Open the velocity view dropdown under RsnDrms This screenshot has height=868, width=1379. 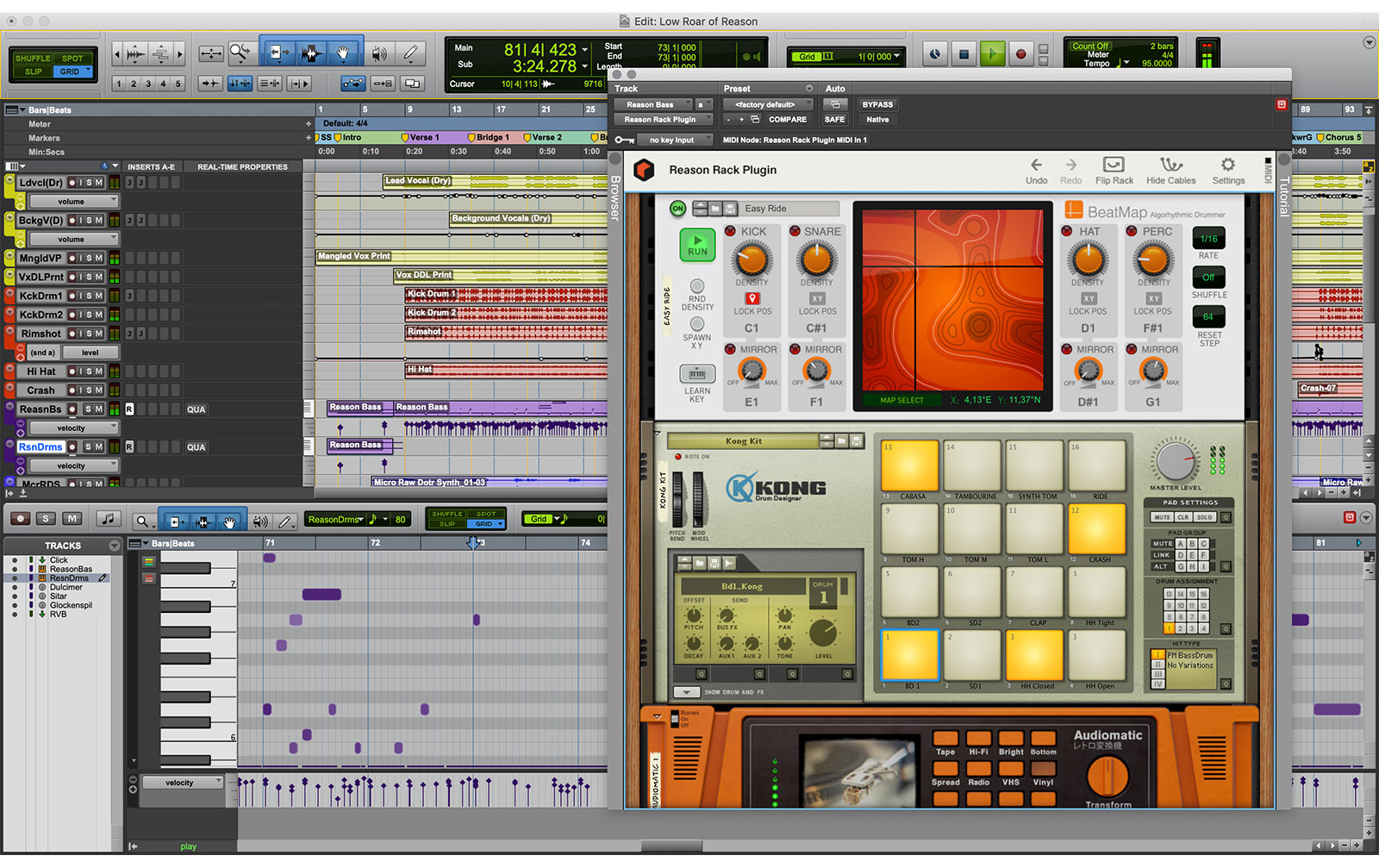pyautogui.click(x=73, y=466)
